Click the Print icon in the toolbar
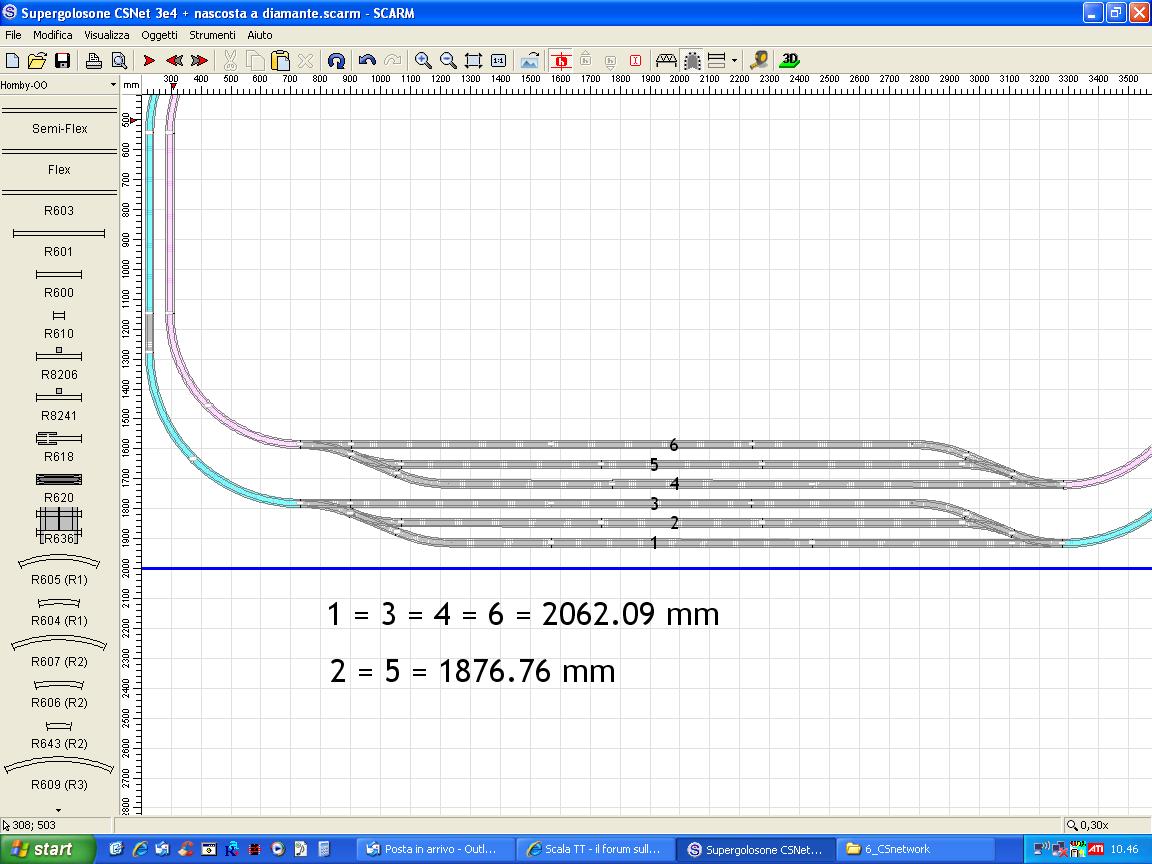Image resolution: width=1152 pixels, height=864 pixels. click(x=93, y=60)
